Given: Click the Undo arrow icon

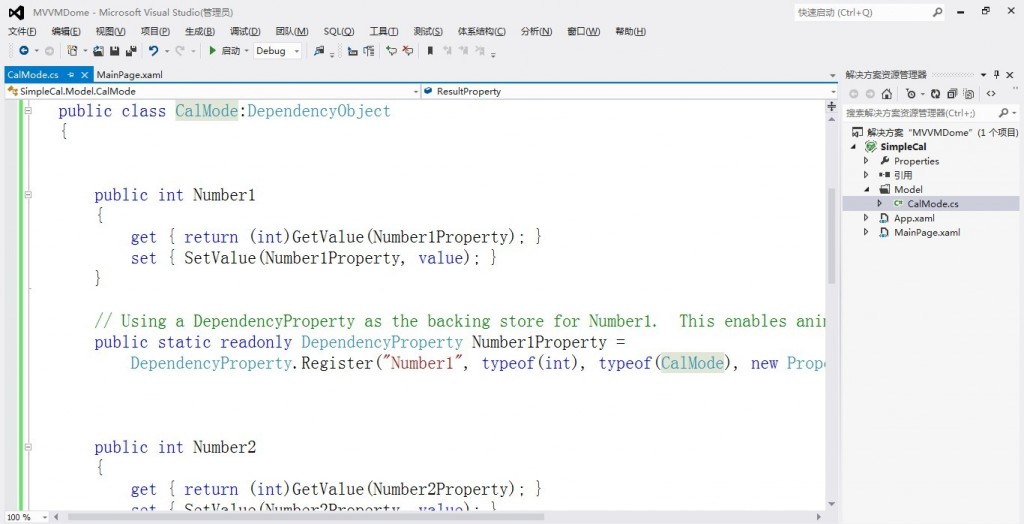Looking at the screenshot, I should coord(153,51).
